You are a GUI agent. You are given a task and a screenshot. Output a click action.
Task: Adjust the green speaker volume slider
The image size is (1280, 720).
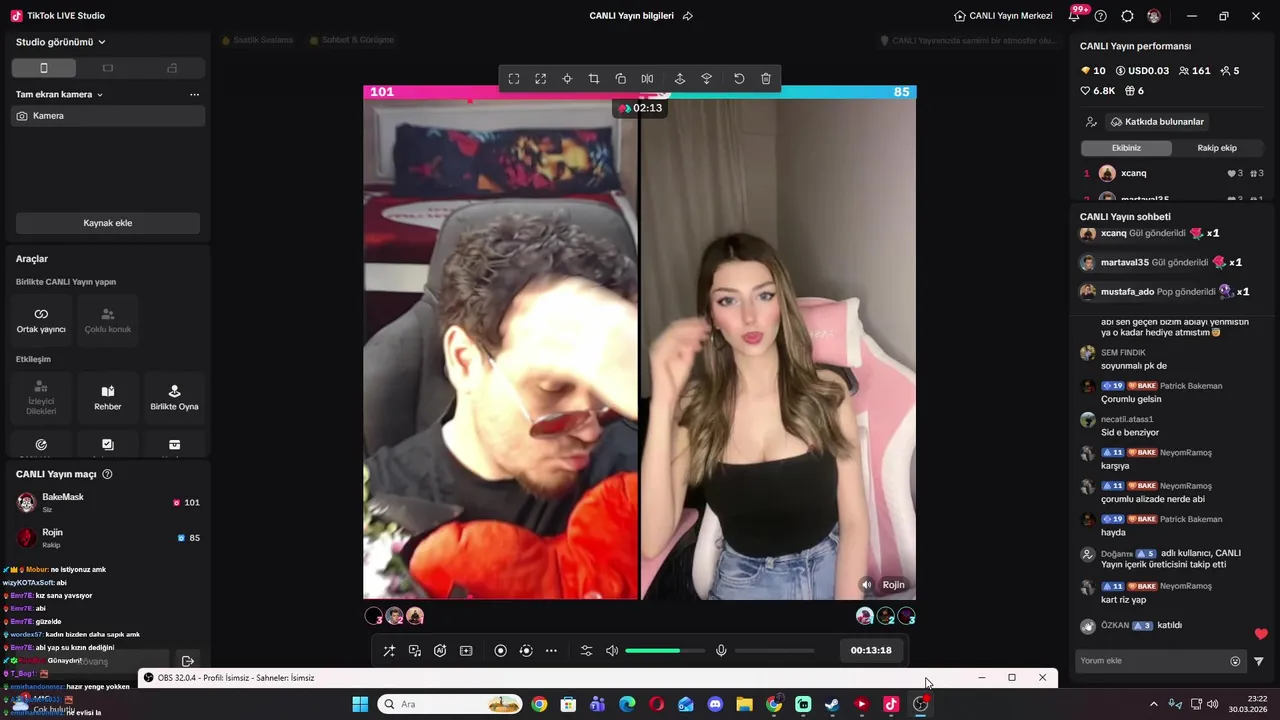point(666,651)
